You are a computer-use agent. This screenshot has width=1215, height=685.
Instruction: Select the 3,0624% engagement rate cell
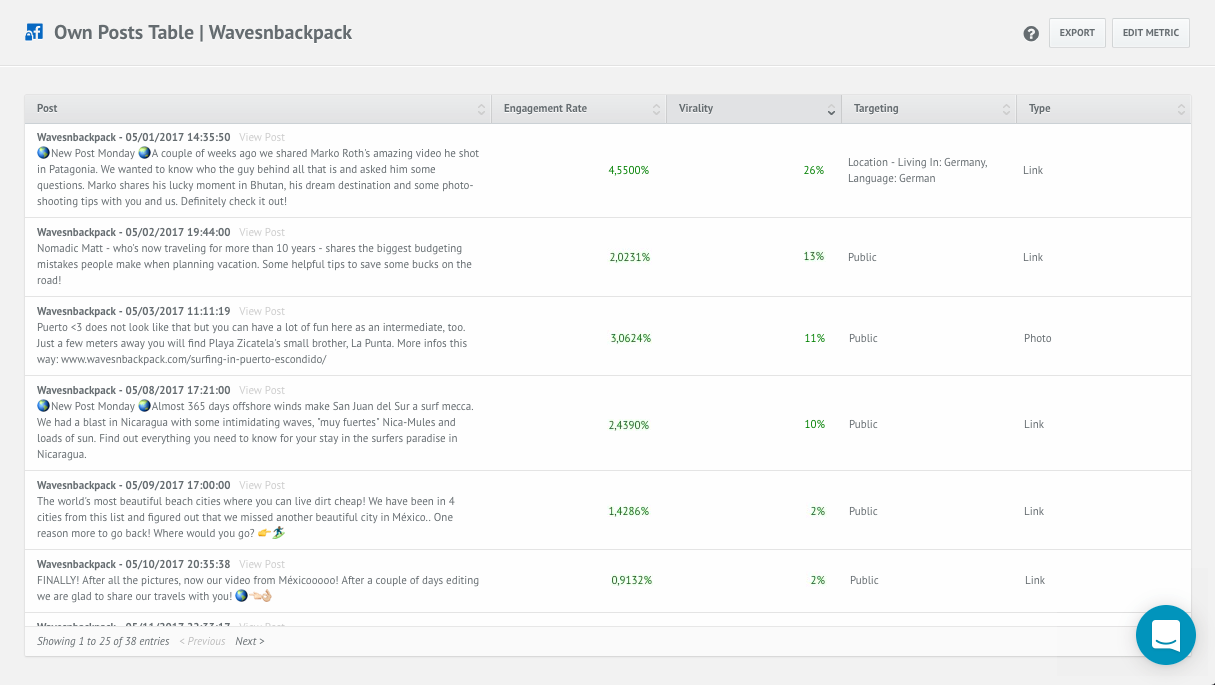tap(631, 338)
